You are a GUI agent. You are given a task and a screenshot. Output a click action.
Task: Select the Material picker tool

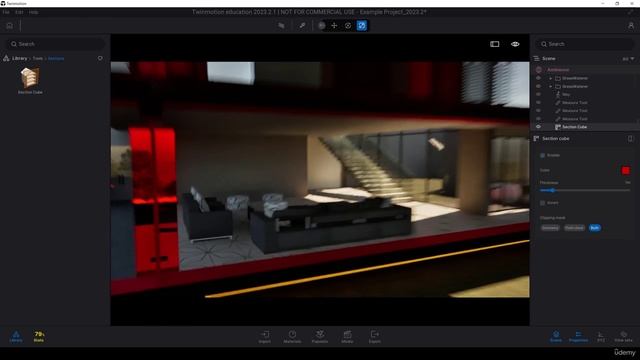(x=281, y=26)
